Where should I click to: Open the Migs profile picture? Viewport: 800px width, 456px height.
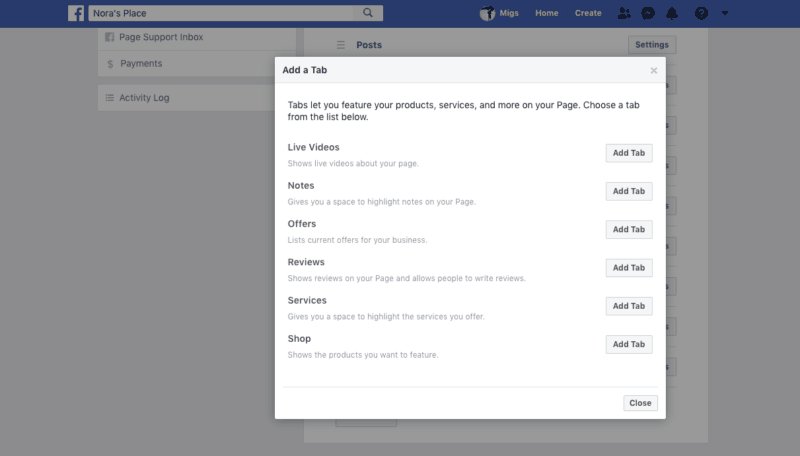click(487, 13)
